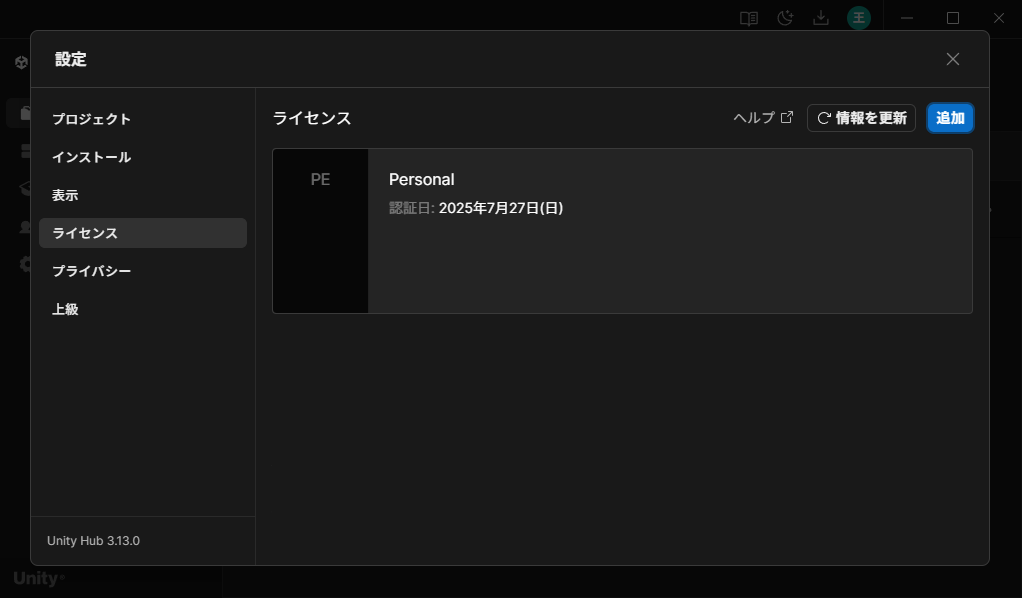Click the Unity Hub 3.13.0 version text
Screen dimensions: 1022x598
(93, 541)
